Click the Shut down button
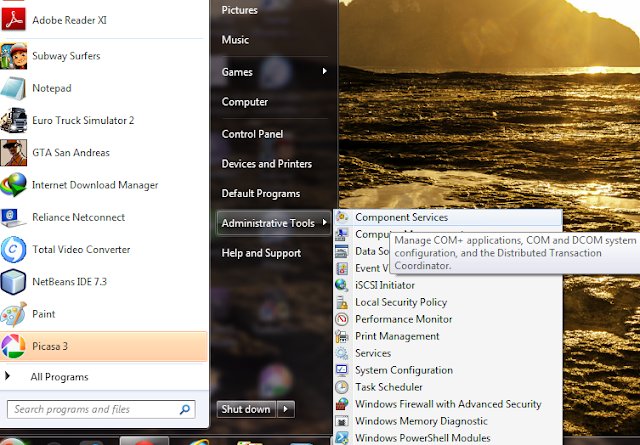 point(246,409)
